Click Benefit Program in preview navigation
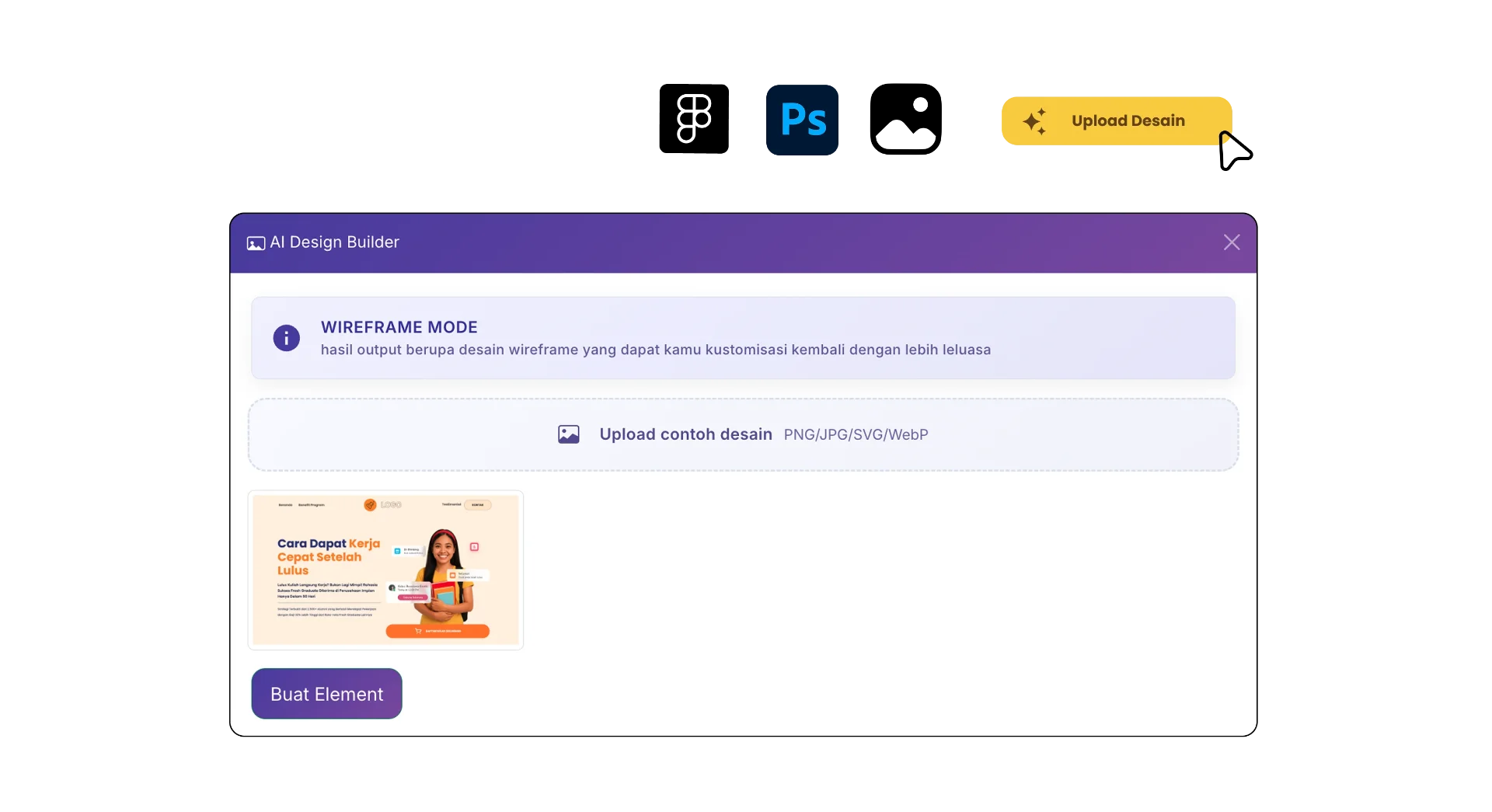 click(312, 505)
